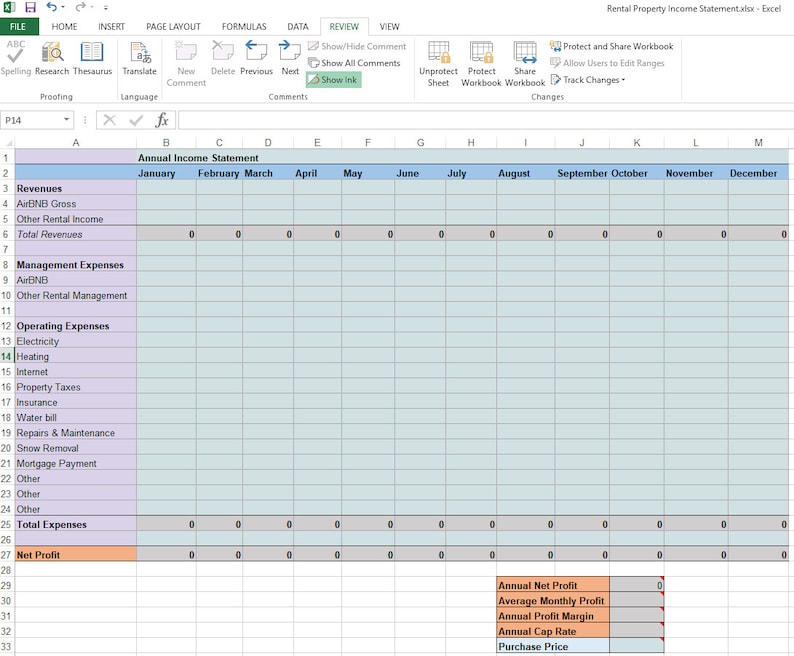This screenshot has width=794, height=656.
Task: Open the Thesaurus
Action: point(92,58)
